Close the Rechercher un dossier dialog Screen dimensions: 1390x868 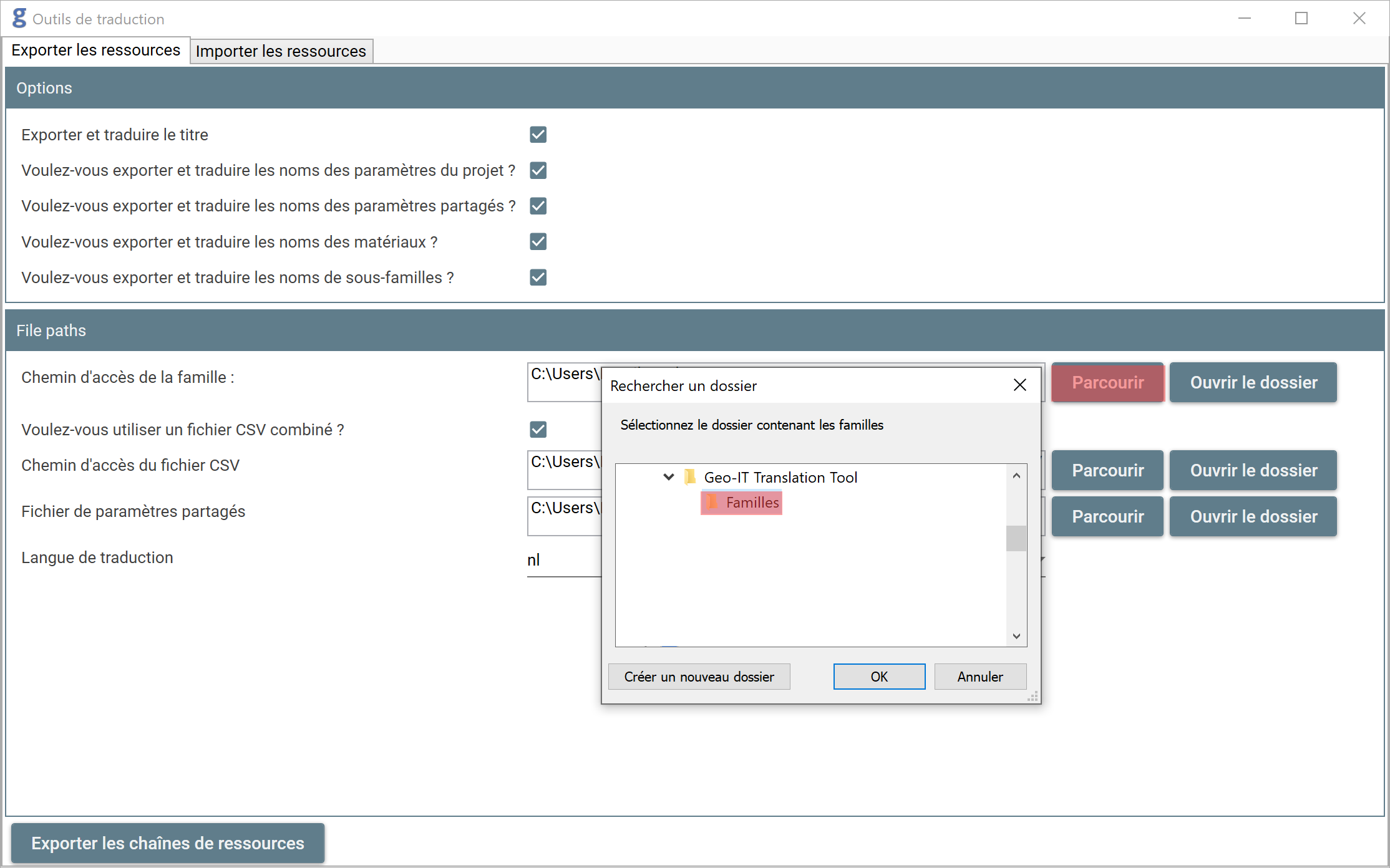pos(1019,385)
